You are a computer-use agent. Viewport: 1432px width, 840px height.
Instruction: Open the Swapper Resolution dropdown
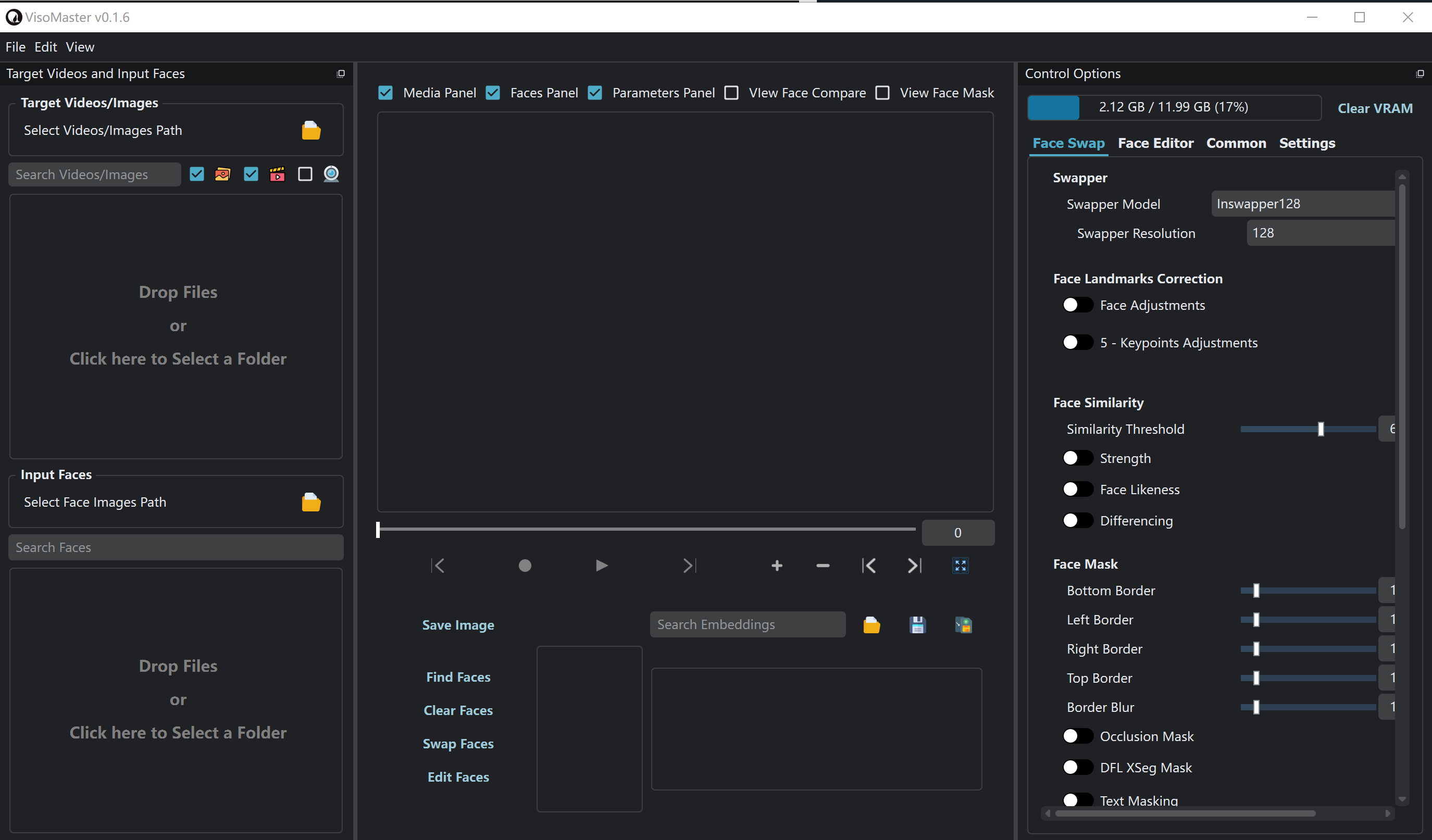pyautogui.click(x=1319, y=233)
